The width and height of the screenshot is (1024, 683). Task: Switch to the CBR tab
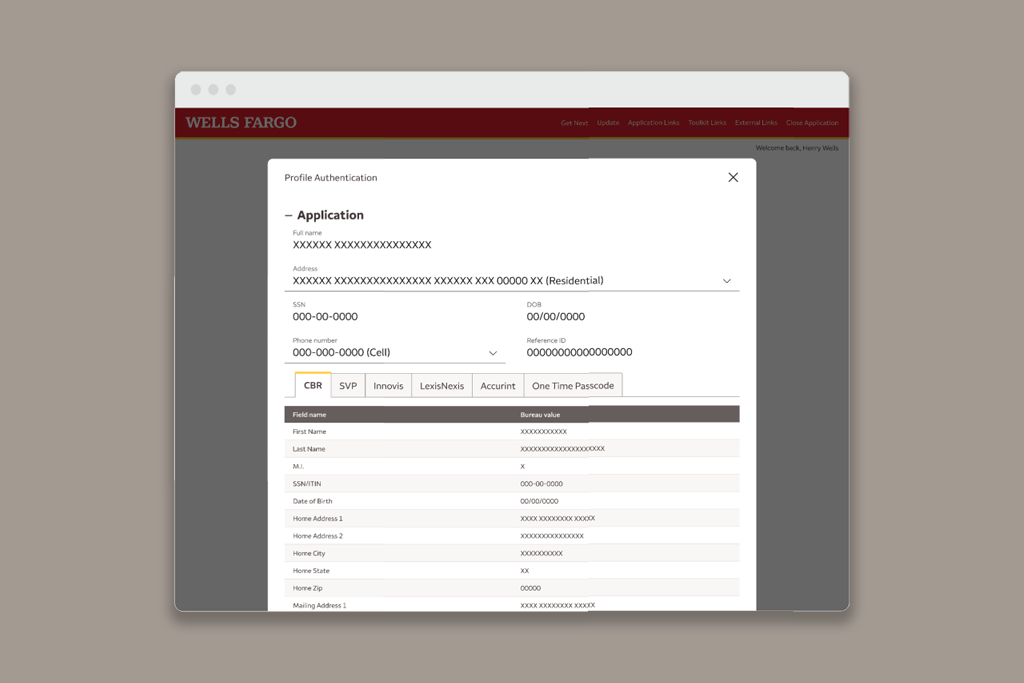313,385
